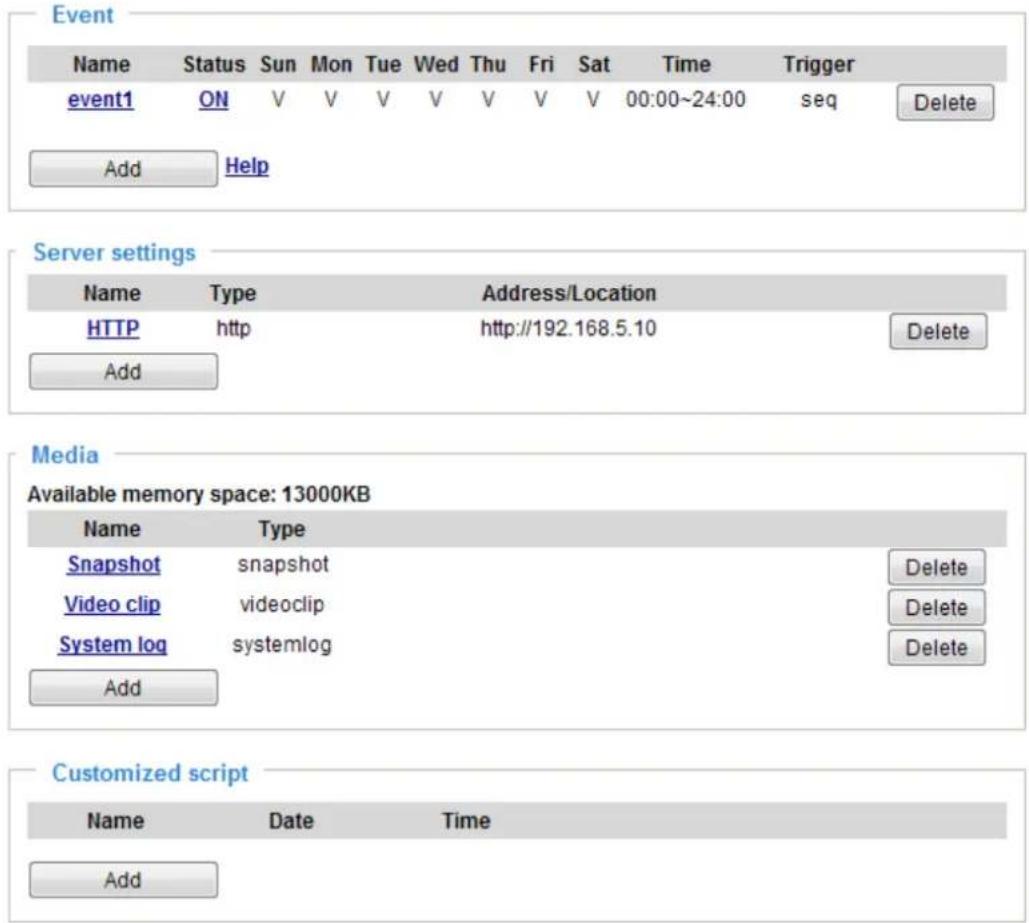The width and height of the screenshot is (1029, 923).
Task: Click the videoclip type cell
Action: coord(282,605)
